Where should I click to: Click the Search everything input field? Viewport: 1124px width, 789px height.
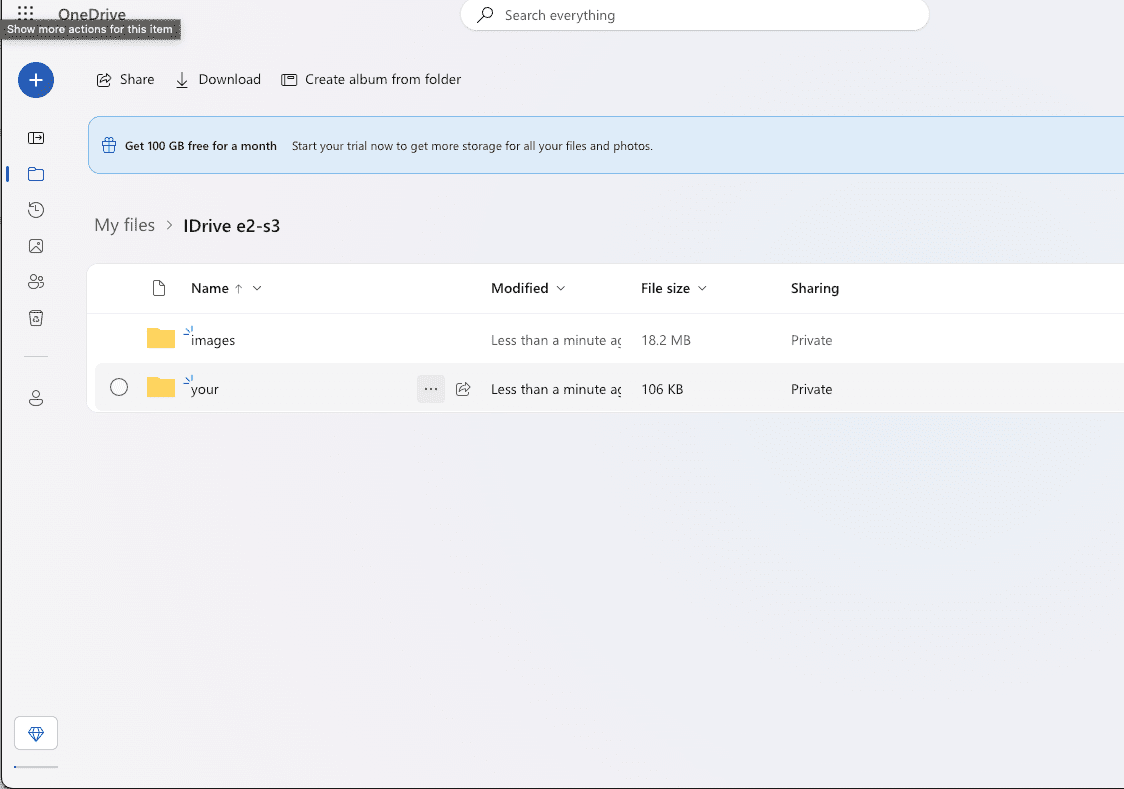[x=695, y=15]
